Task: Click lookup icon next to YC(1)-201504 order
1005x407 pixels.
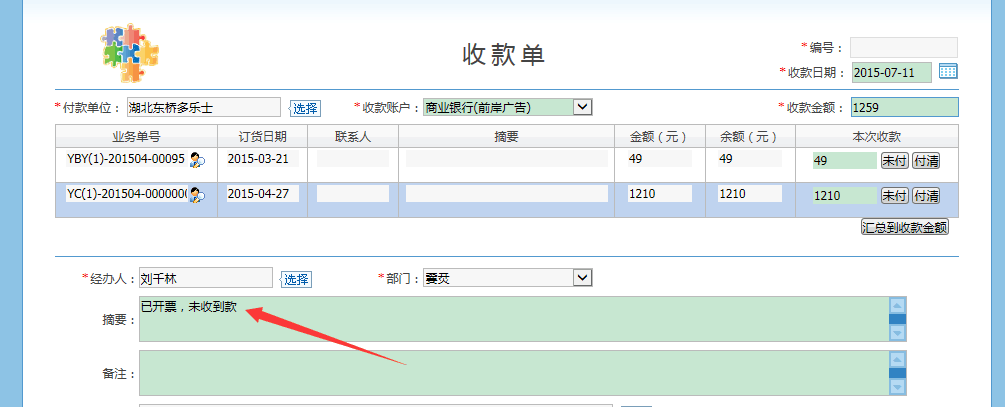Action: point(197,195)
